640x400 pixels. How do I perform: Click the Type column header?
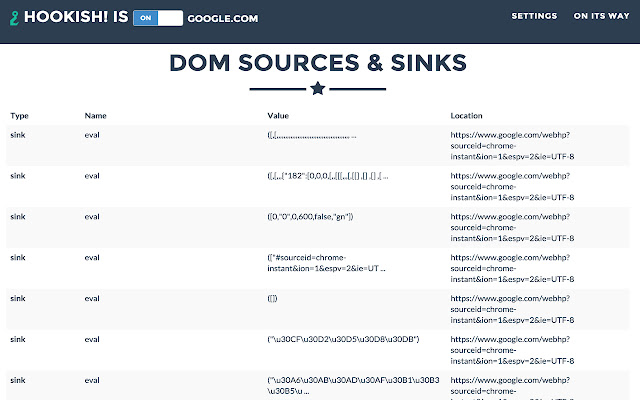19,116
